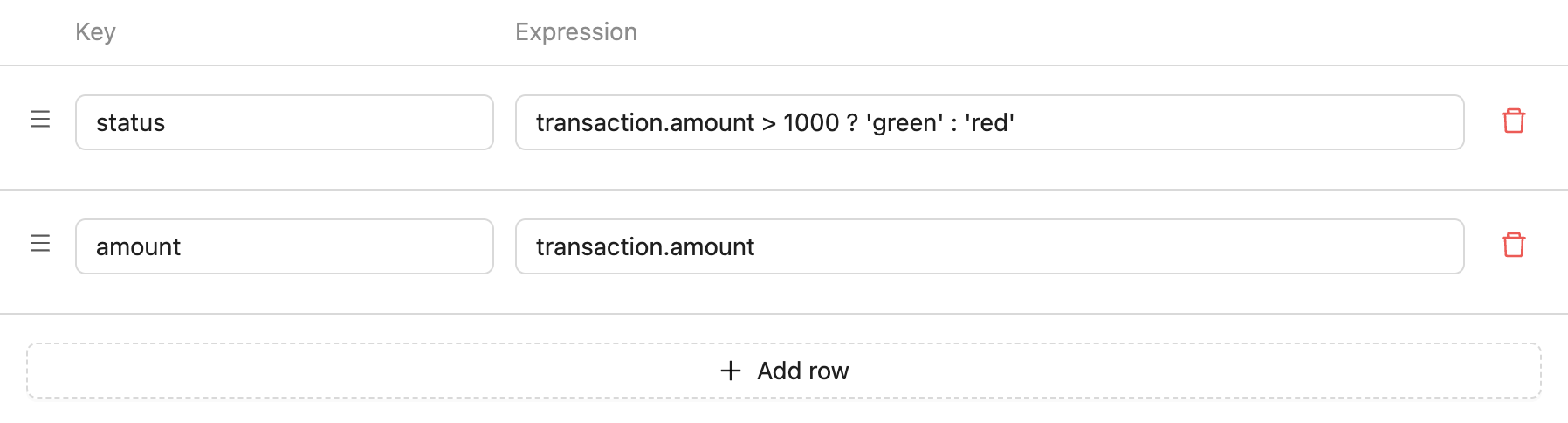This screenshot has width=1568, height=423.
Task: Grab the amount row reorder handle
Action: pyautogui.click(x=40, y=244)
